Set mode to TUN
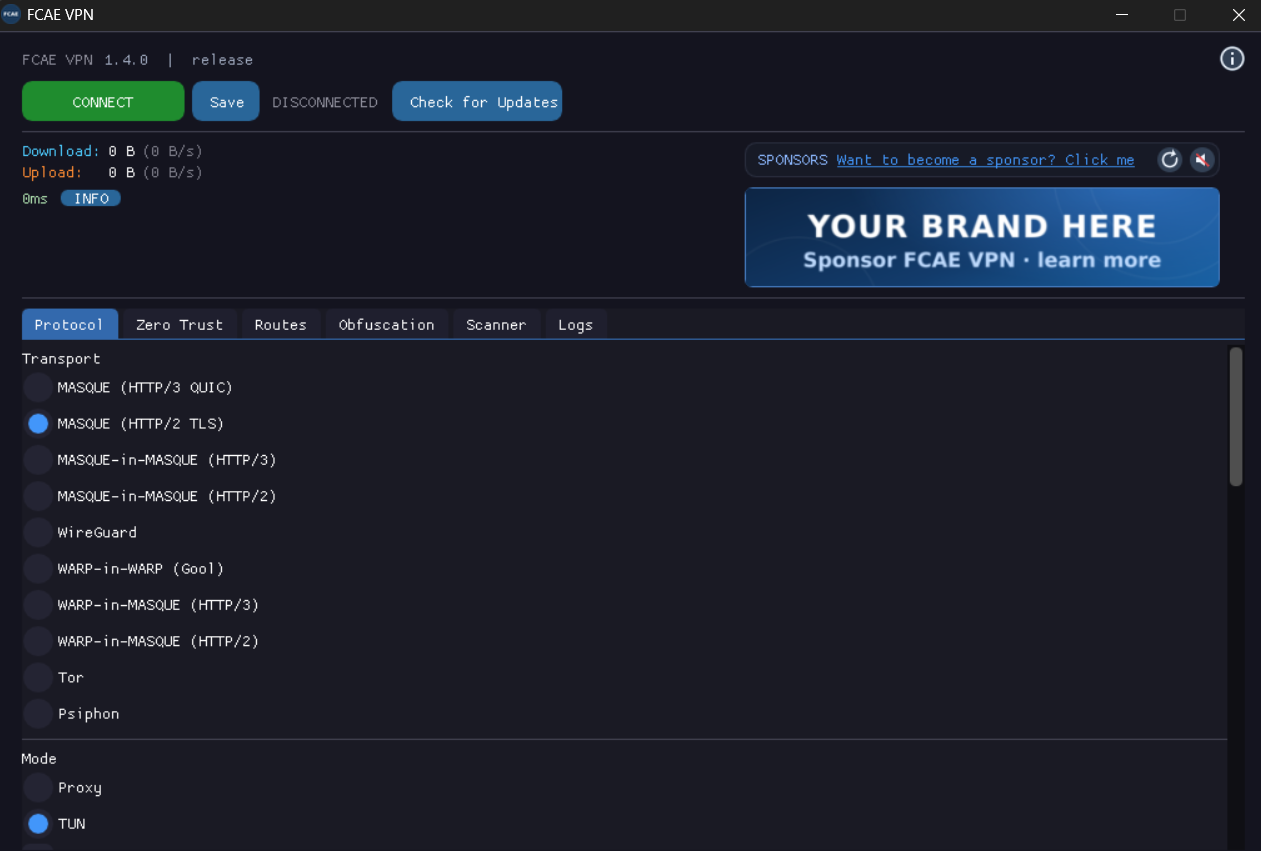The height and width of the screenshot is (851, 1261). pos(55,824)
